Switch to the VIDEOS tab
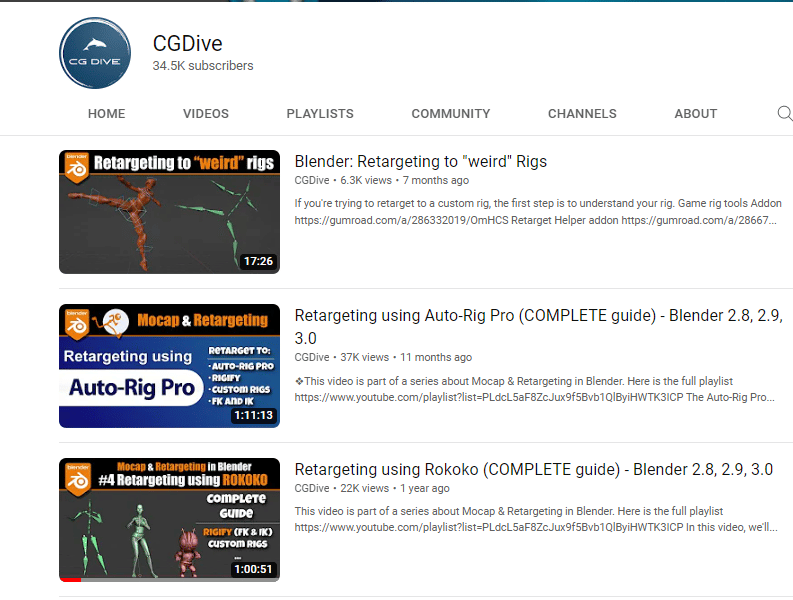 point(206,114)
